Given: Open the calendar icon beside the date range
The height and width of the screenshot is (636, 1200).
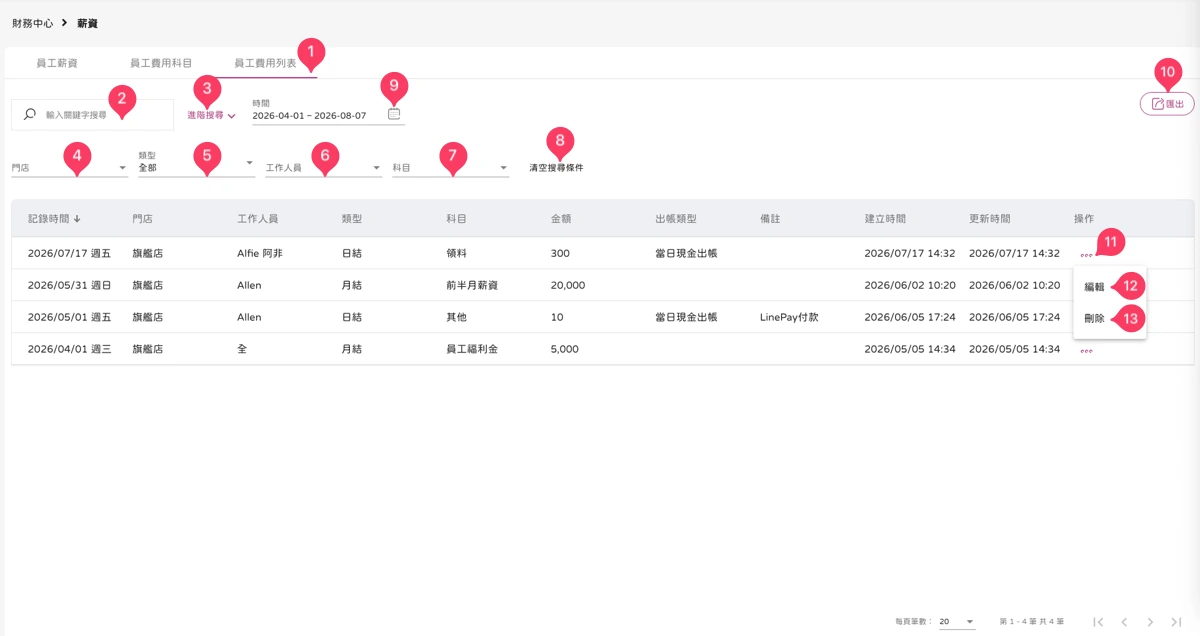Looking at the screenshot, I should click(x=394, y=115).
